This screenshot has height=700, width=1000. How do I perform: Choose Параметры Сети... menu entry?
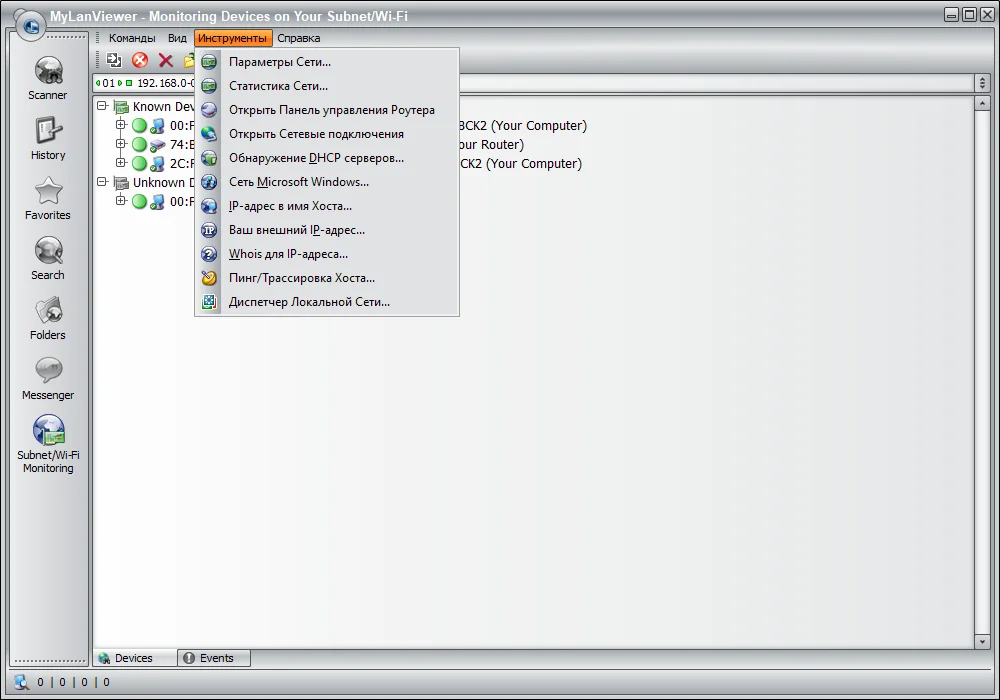(327, 62)
